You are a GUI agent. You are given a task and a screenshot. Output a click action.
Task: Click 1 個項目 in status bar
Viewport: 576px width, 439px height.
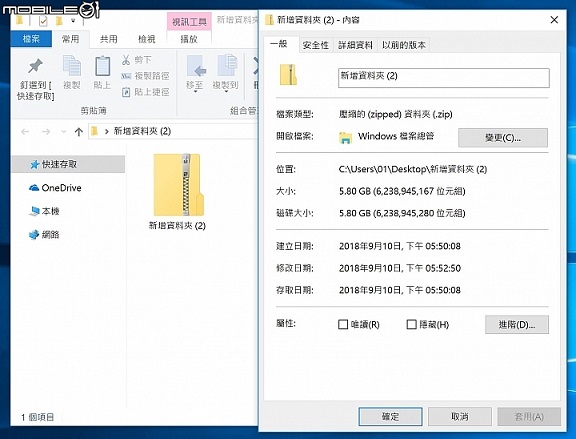[x=37, y=417]
